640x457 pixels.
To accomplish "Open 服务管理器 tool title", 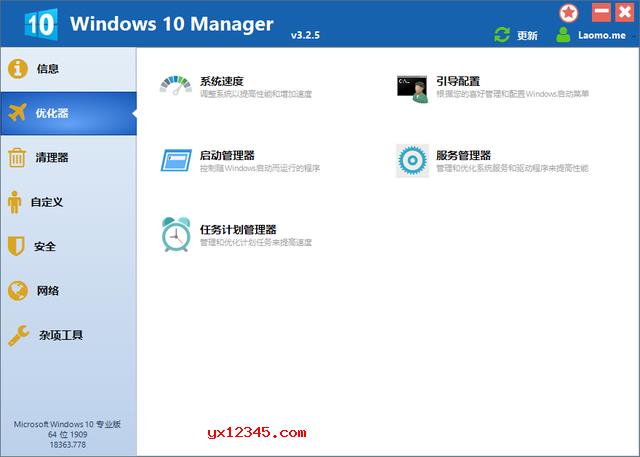I will [x=463, y=155].
